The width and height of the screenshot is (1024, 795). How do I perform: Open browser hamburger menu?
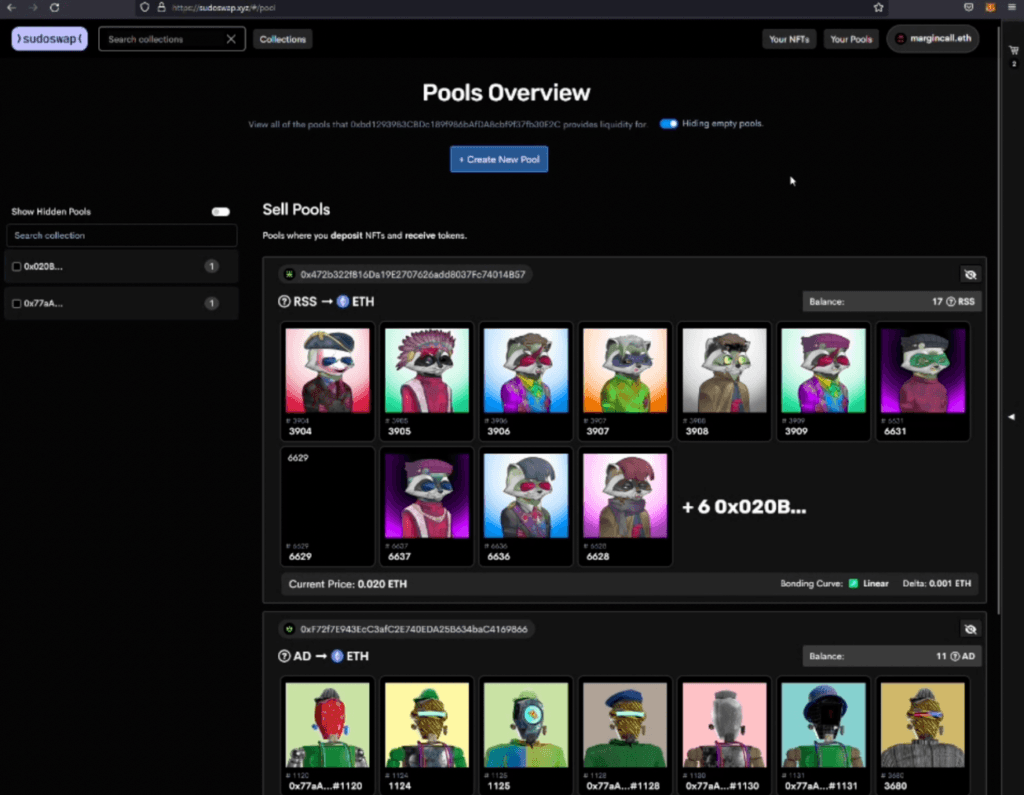[1011, 8]
